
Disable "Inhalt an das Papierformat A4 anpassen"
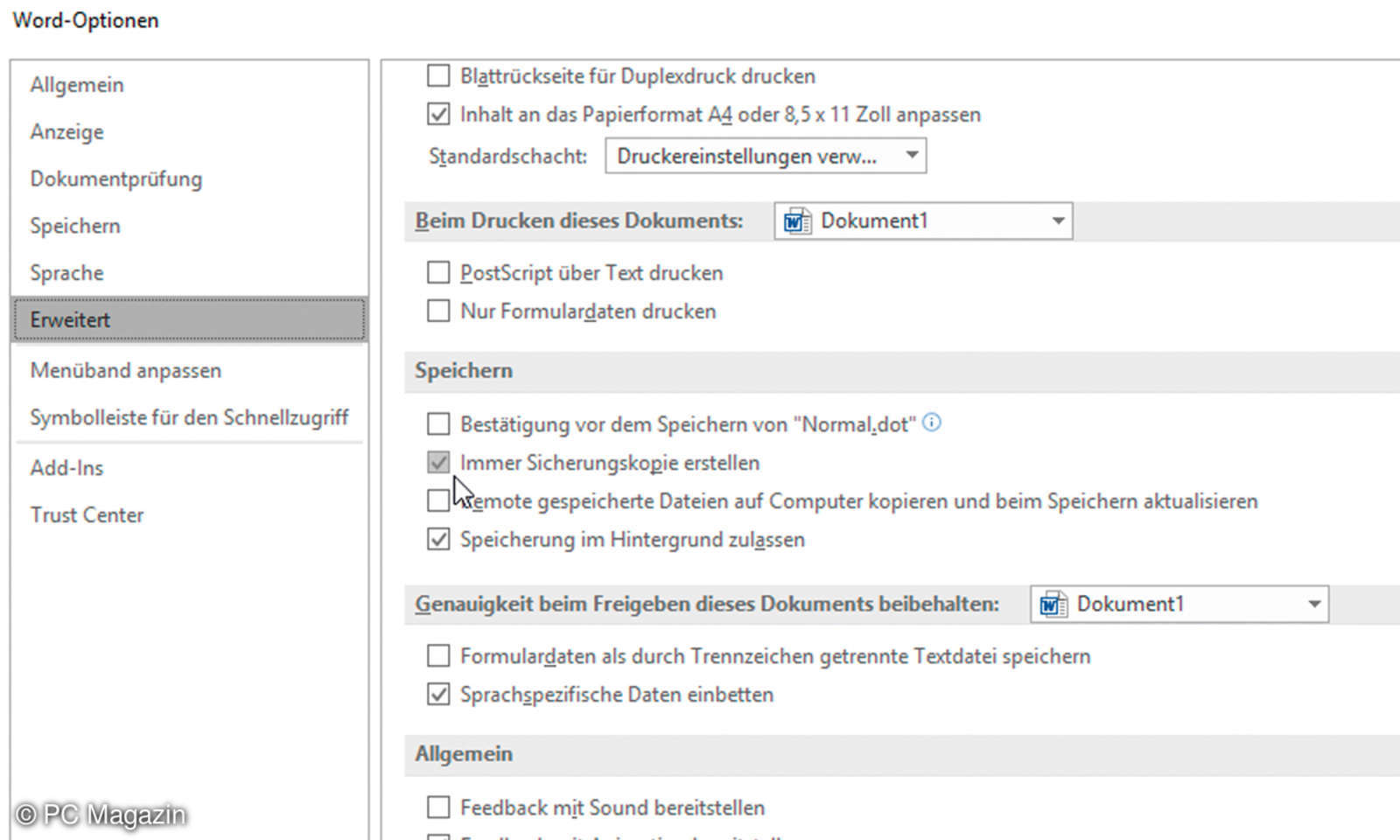[x=438, y=114]
